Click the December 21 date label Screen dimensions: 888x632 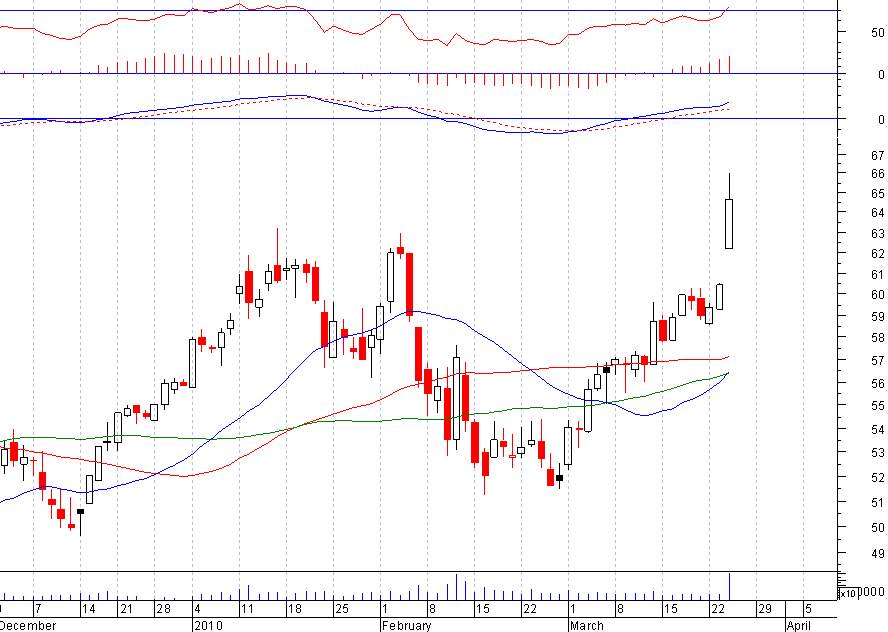(126, 609)
